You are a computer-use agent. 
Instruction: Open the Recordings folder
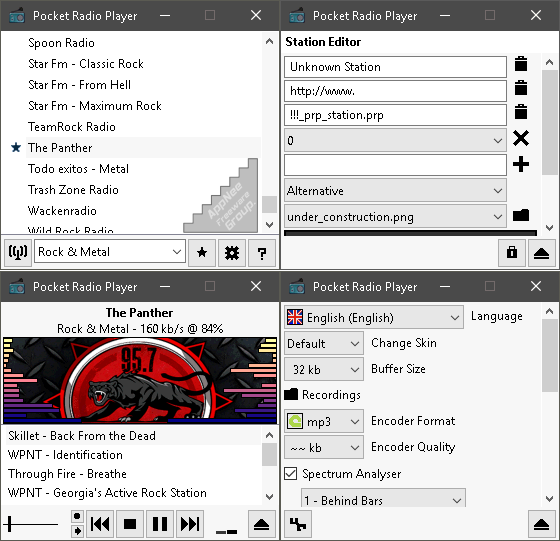point(291,394)
